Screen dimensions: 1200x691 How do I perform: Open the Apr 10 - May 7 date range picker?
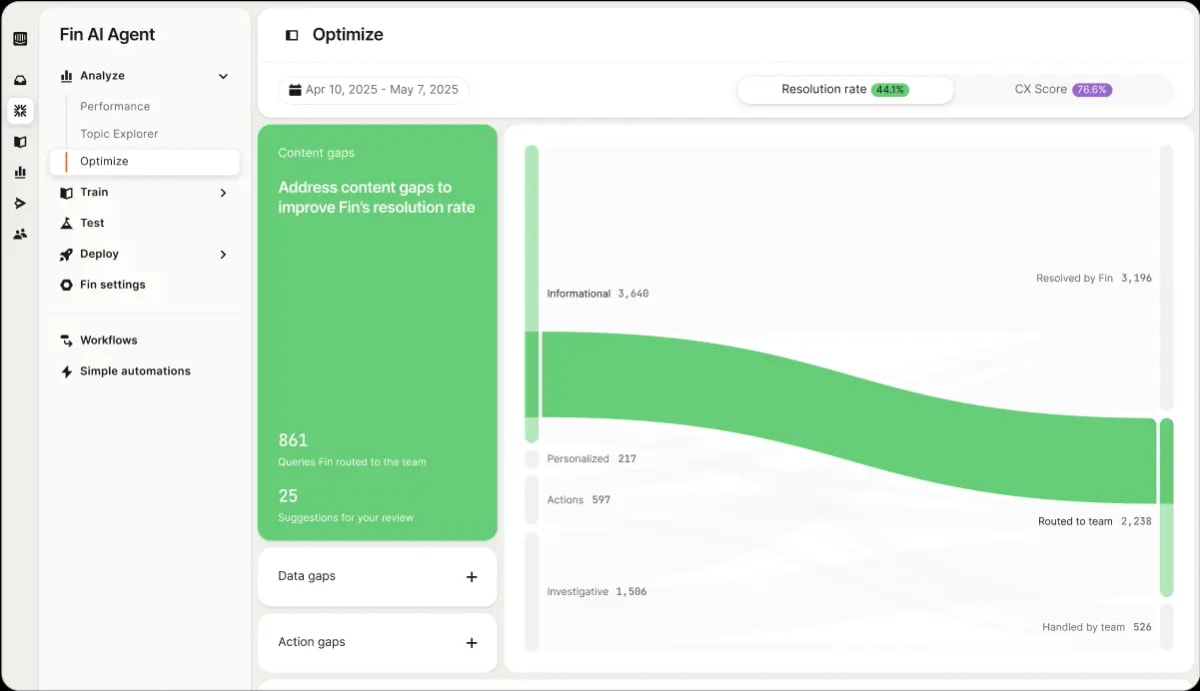[x=374, y=90]
